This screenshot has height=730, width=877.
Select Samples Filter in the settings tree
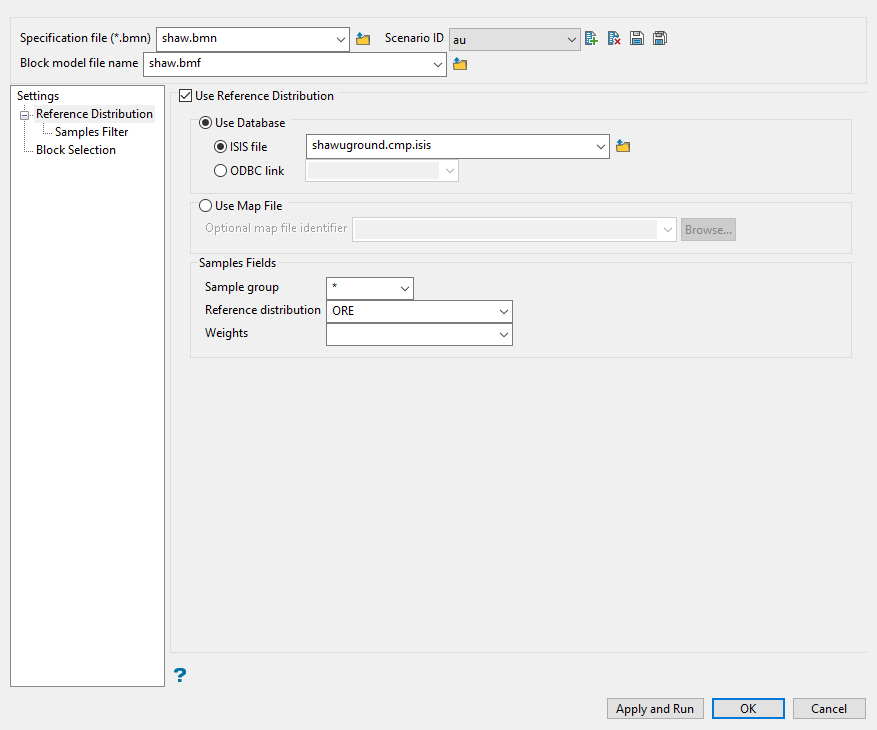[x=91, y=132]
